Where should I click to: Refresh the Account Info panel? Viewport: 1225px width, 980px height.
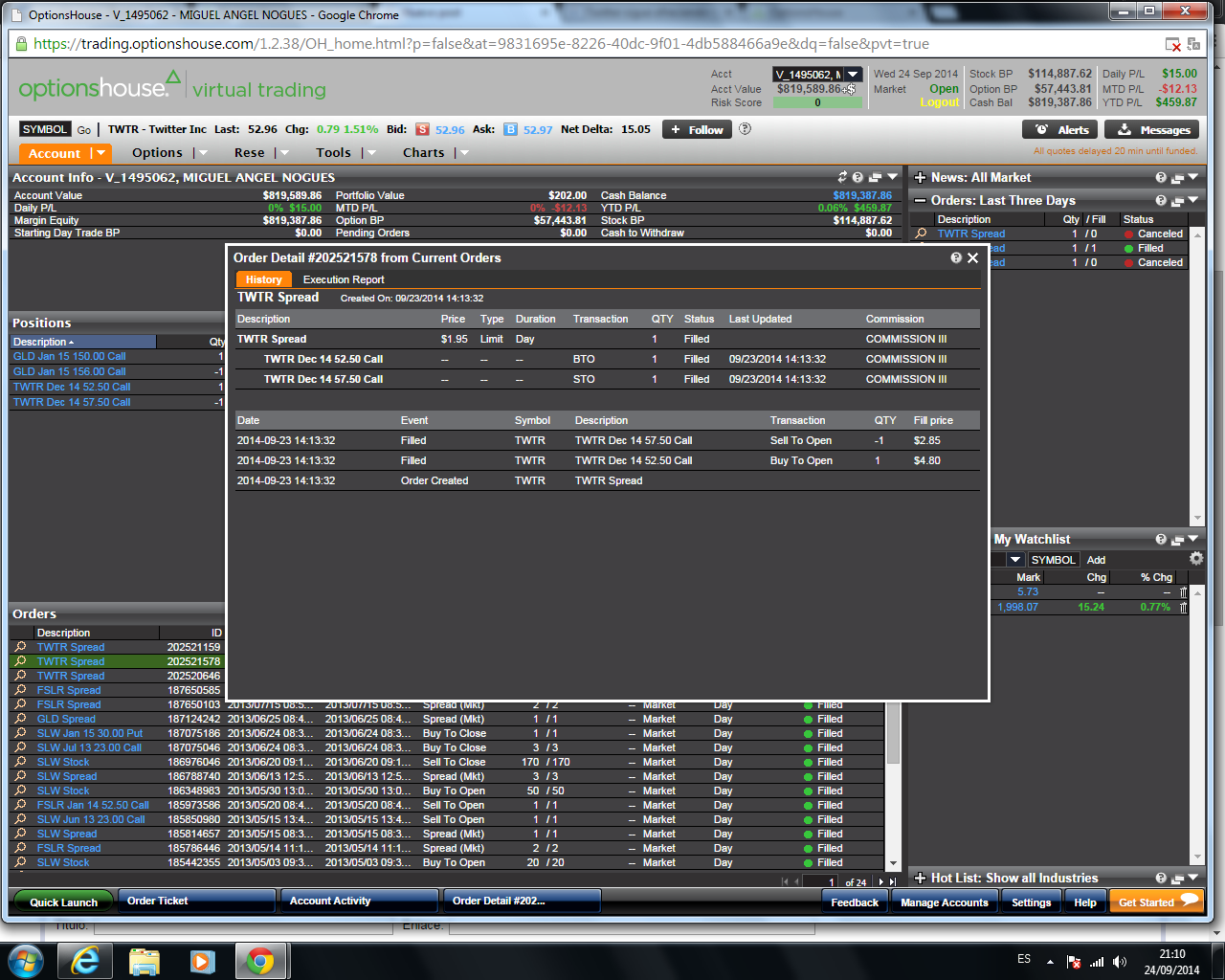842,177
